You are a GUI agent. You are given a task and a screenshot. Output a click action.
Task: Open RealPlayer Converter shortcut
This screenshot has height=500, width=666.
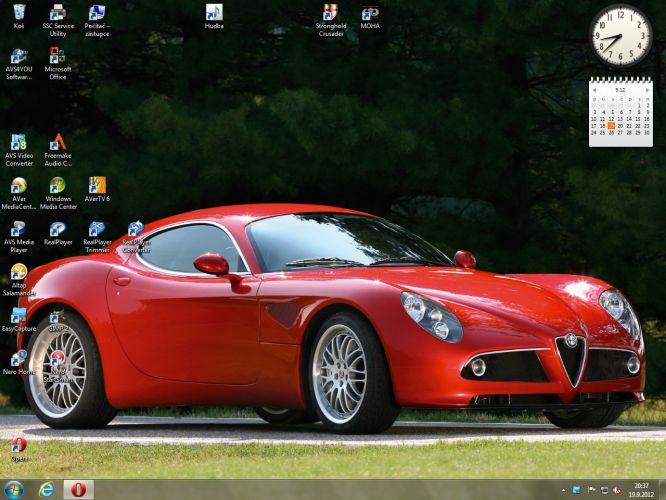tap(136, 237)
